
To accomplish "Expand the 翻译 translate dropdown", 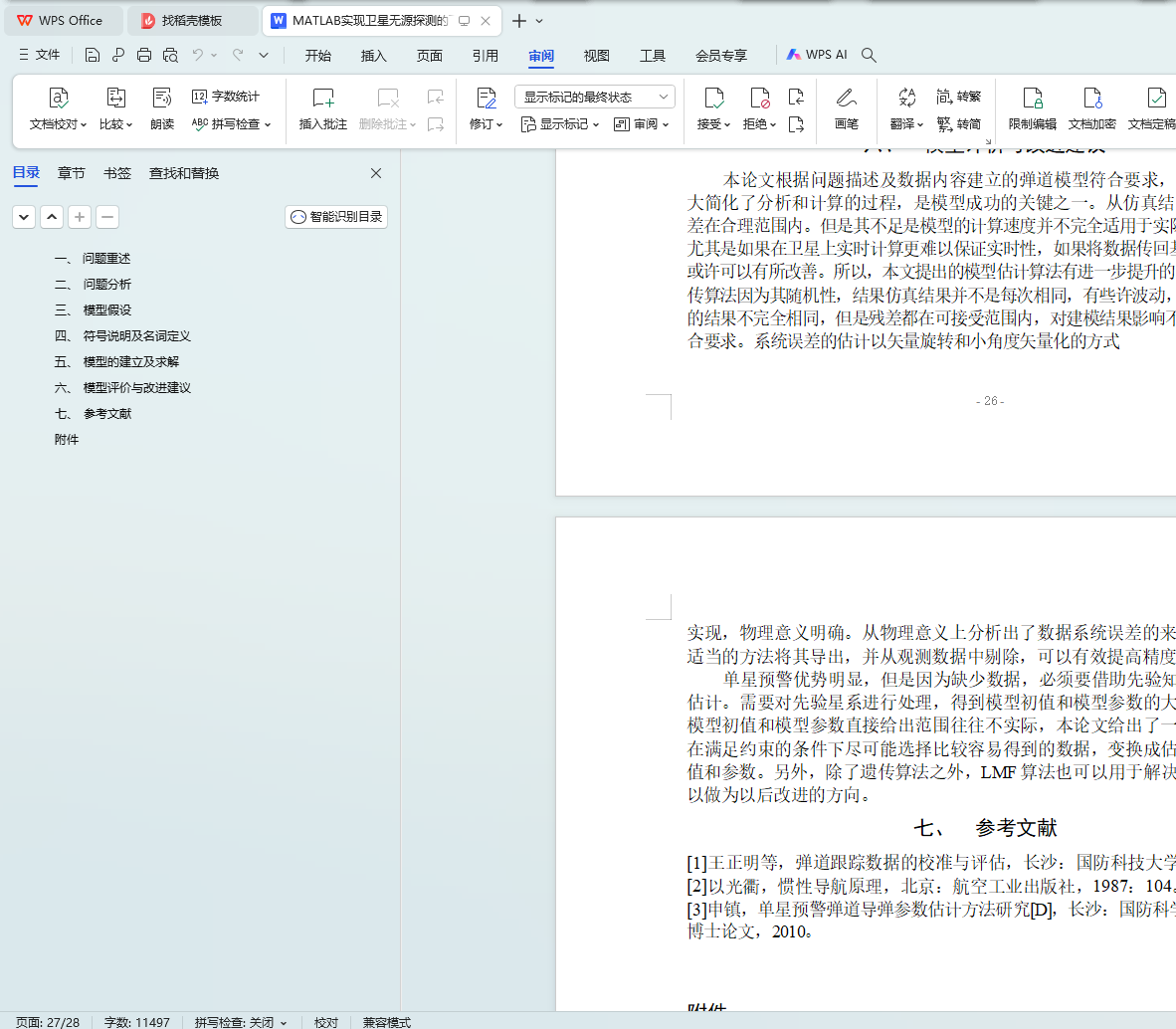I will point(906,124).
